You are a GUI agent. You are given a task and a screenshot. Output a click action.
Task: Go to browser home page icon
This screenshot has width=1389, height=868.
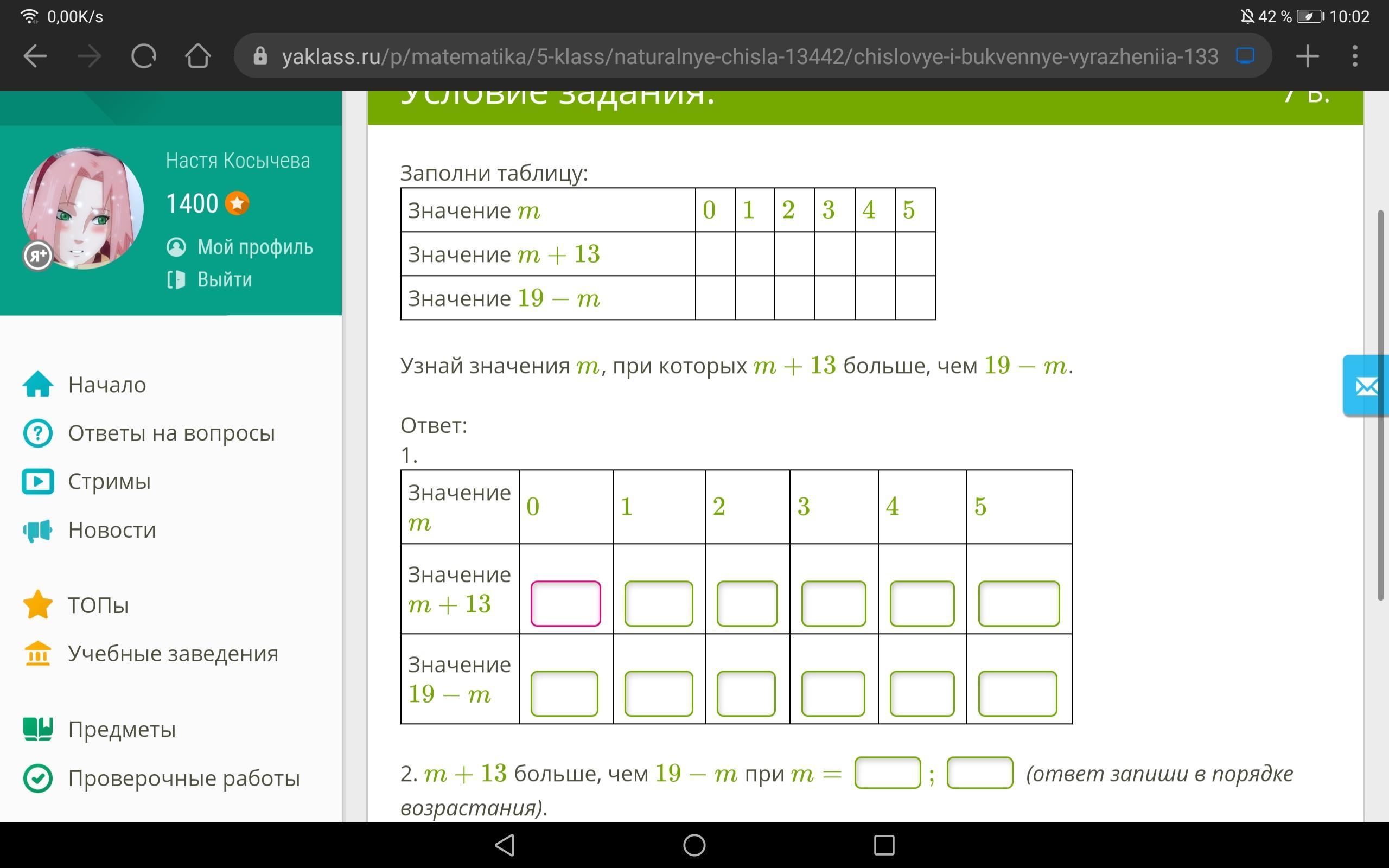(x=197, y=56)
